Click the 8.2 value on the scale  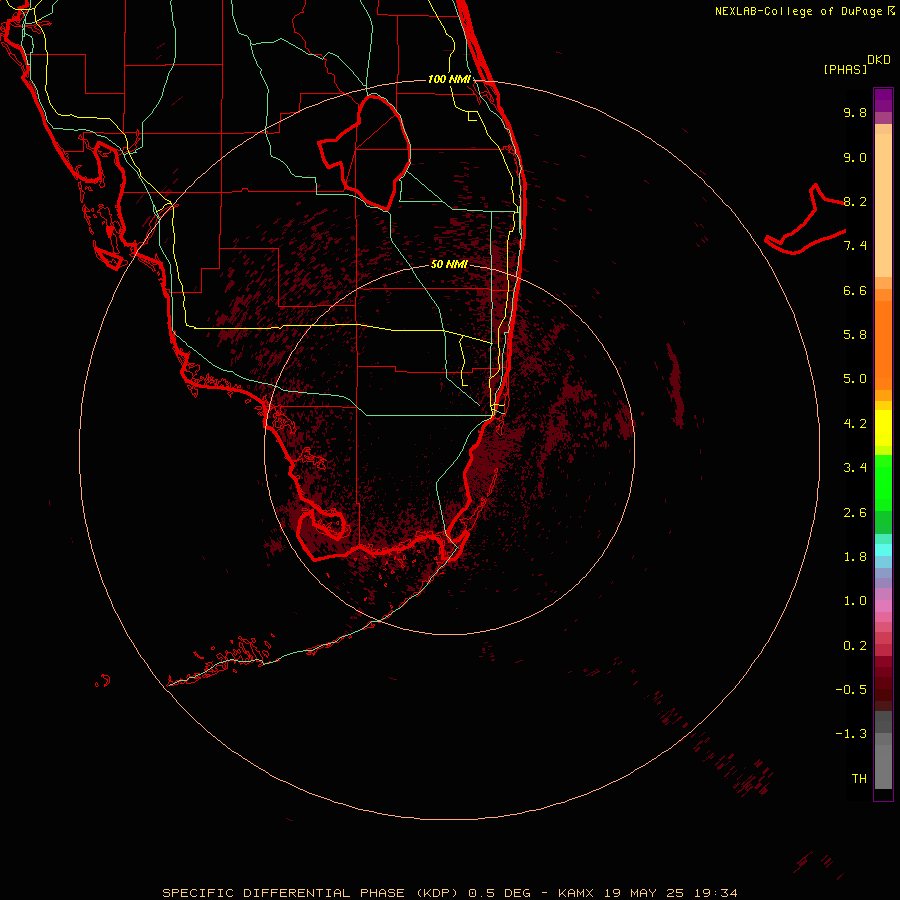(855, 201)
